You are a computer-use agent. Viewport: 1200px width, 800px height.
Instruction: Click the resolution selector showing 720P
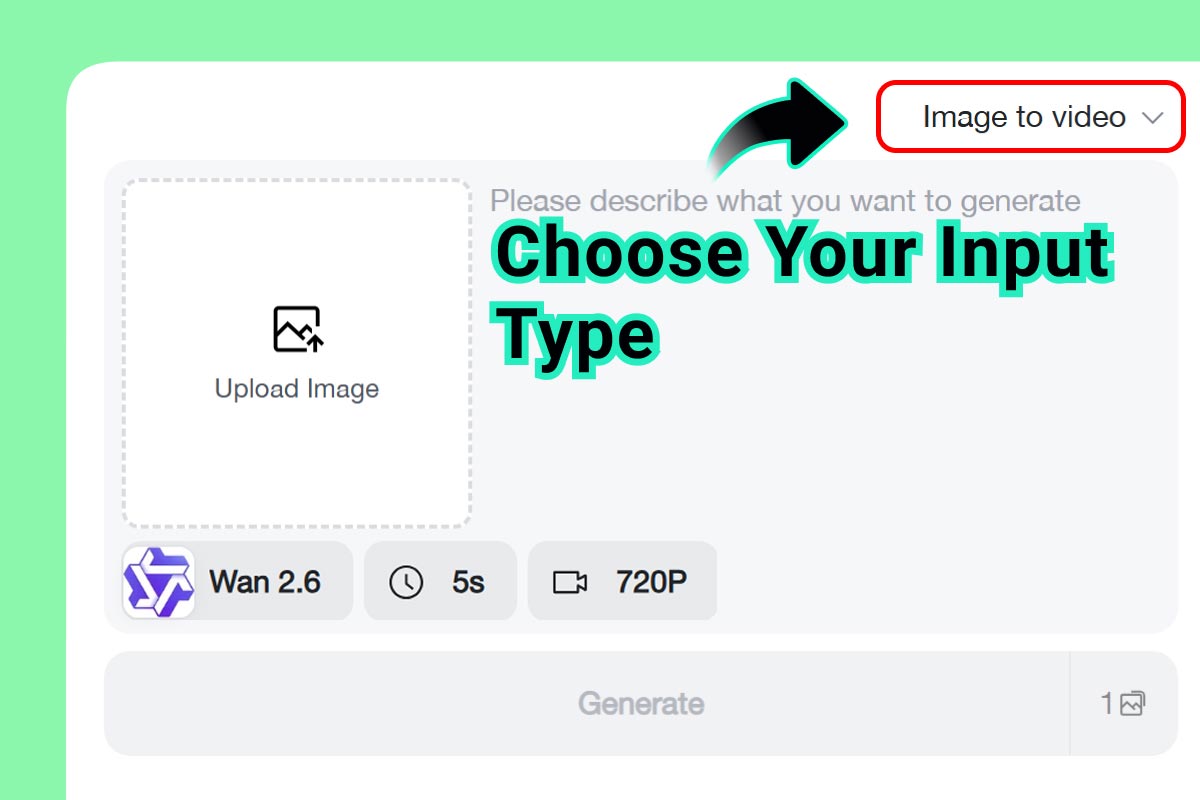click(x=622, y=581)
